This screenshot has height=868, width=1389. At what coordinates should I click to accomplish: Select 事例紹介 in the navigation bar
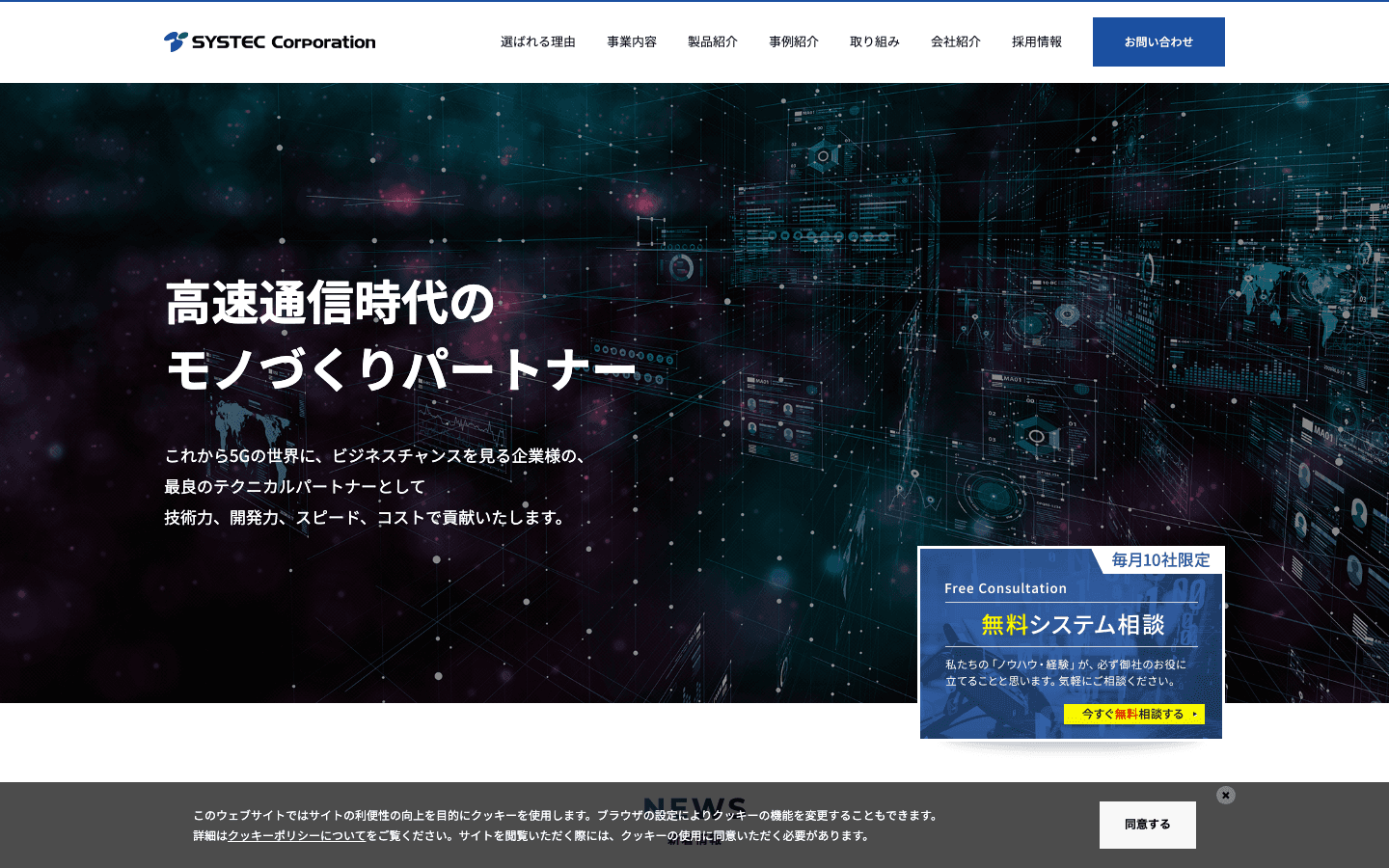[x=794, y=41]
